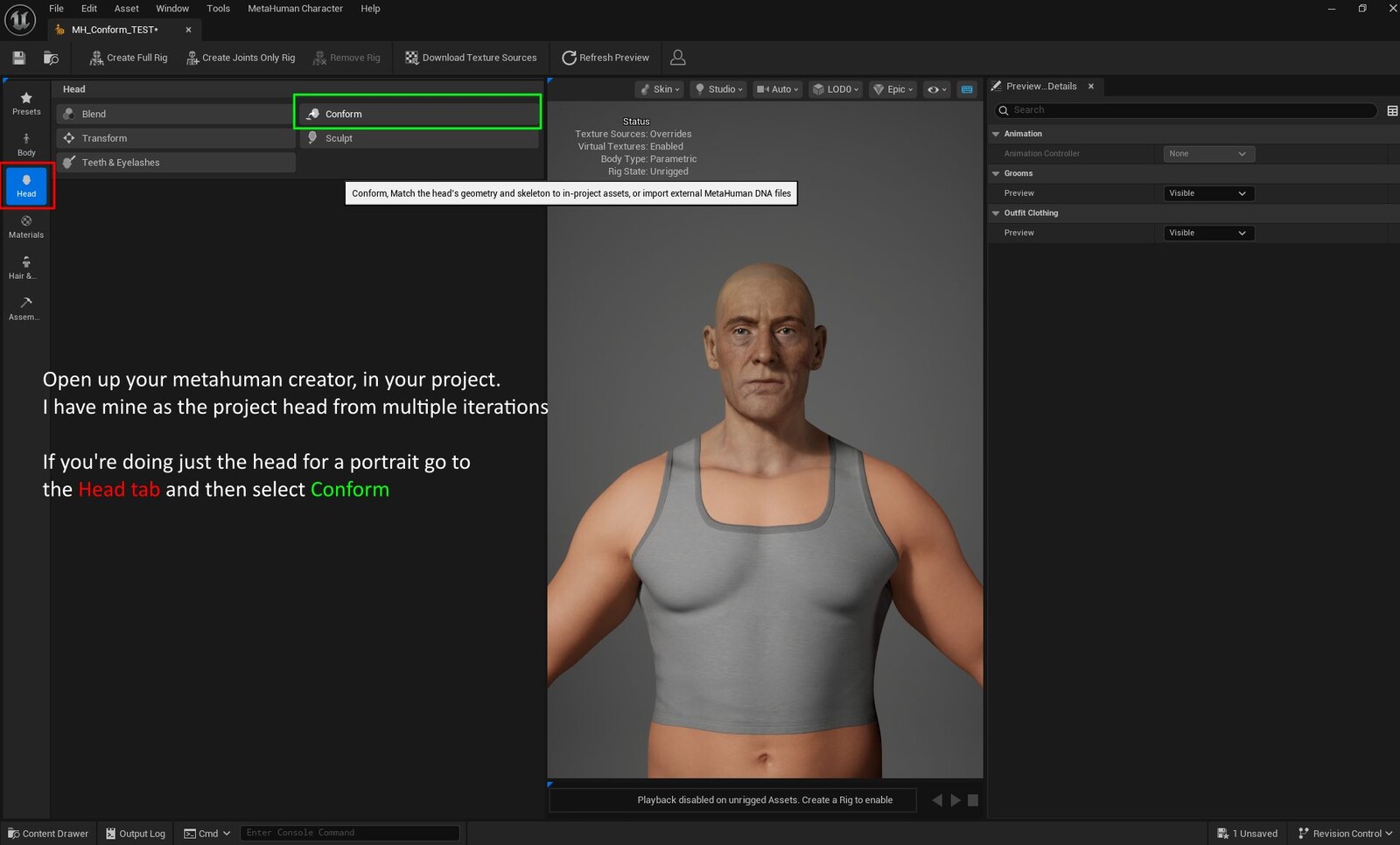1400x845 pixels.
Task: Close the Preview Details tab
Action: point(1091,87)
